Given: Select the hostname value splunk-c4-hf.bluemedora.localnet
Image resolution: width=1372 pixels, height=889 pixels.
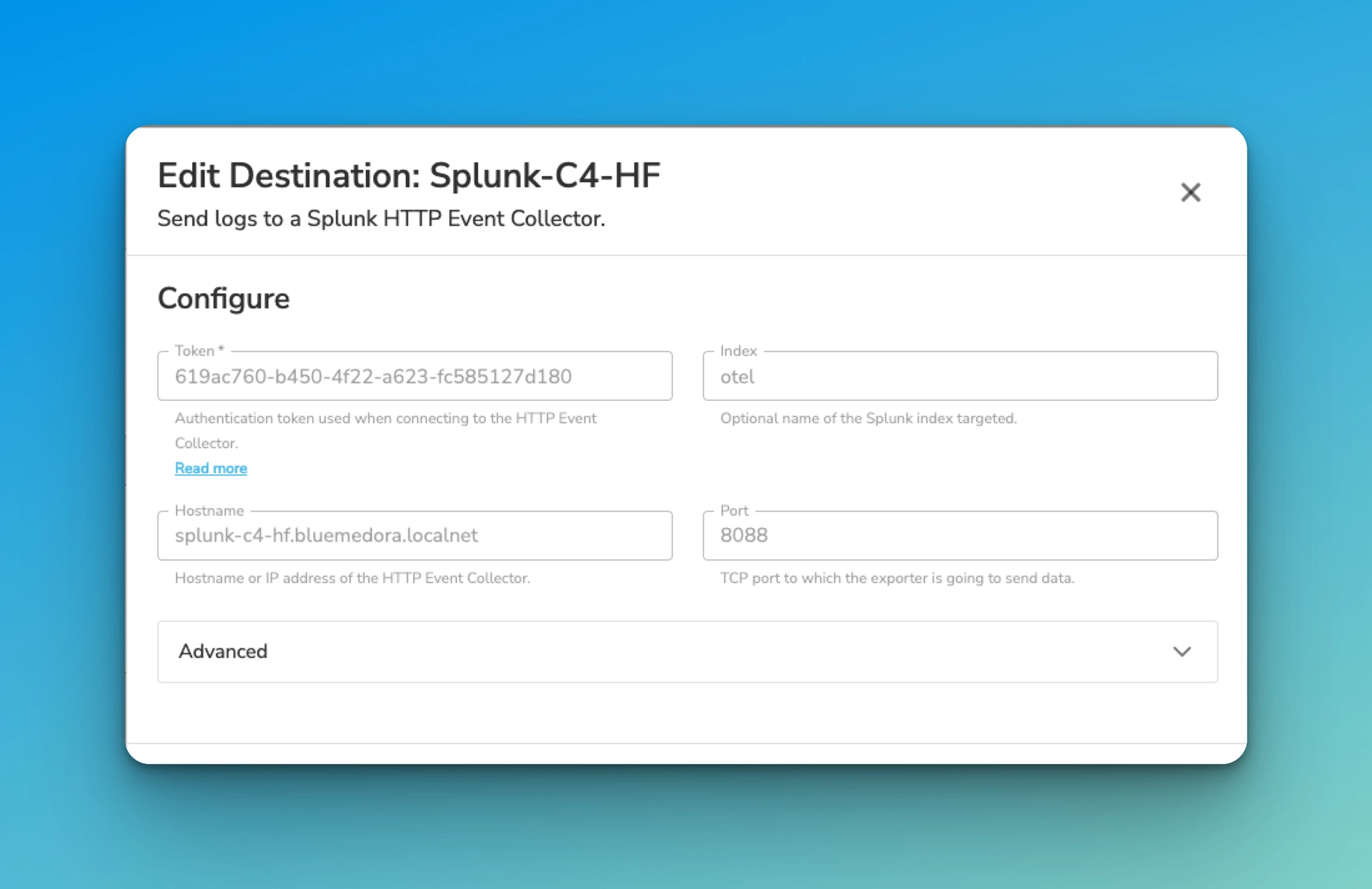Looking at the screenshot, I should coord(326,535).
